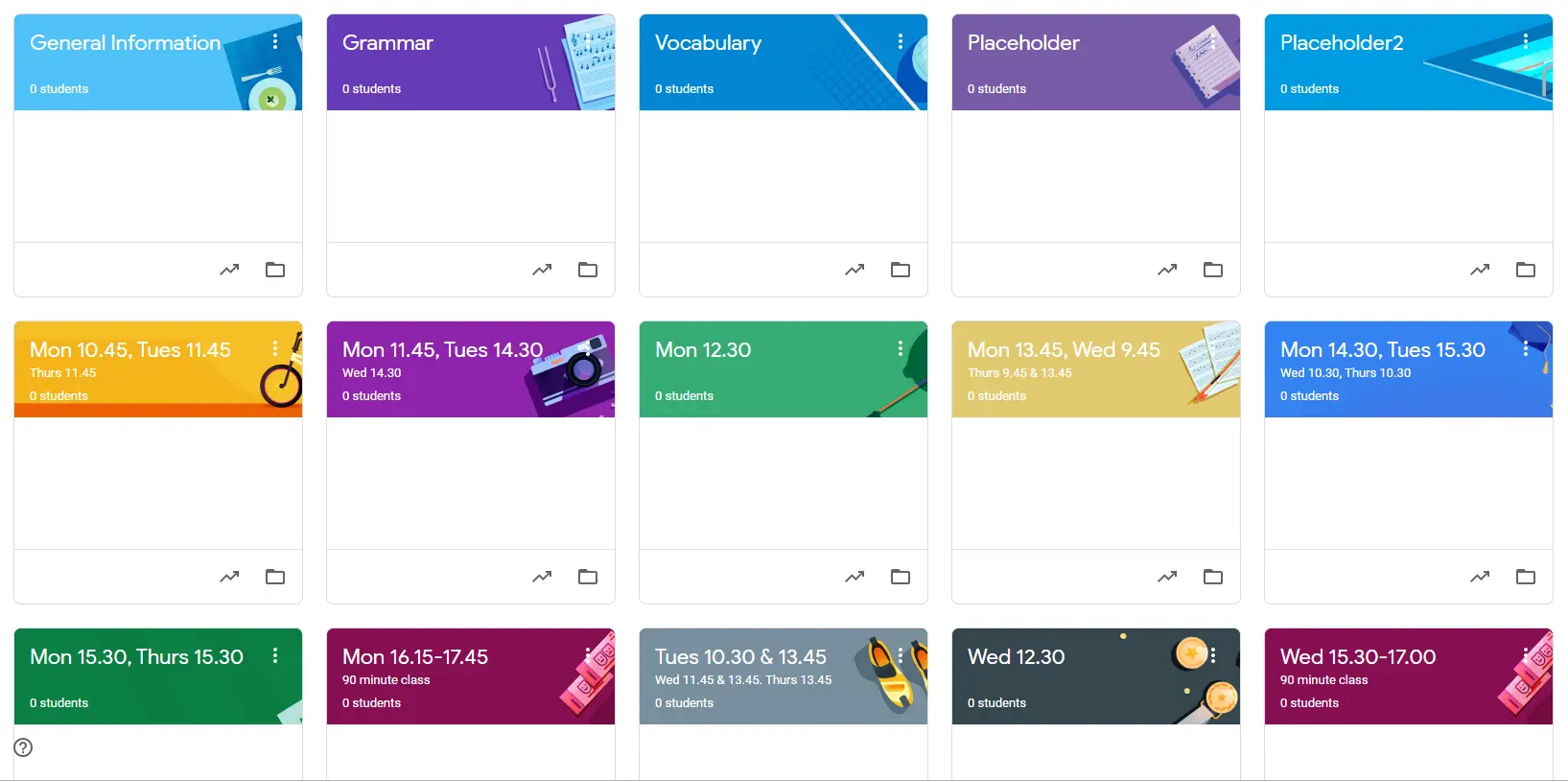This screenshot has width=1568, height=782.
Task: Click the folder icon on Mon 12.30 card
Action: click(x=901, y=577)
